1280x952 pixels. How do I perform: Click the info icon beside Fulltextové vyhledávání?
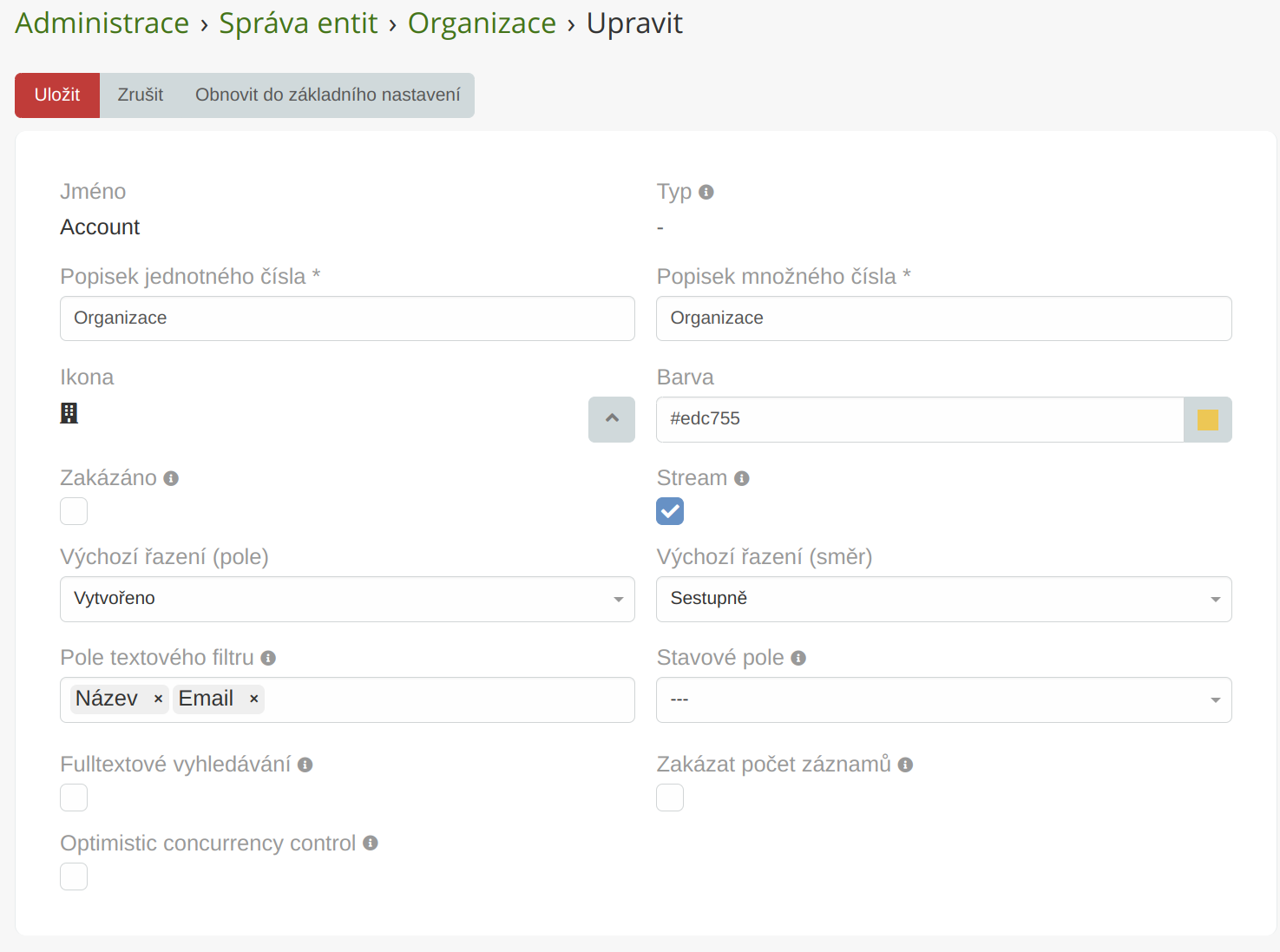coord(305,765)
